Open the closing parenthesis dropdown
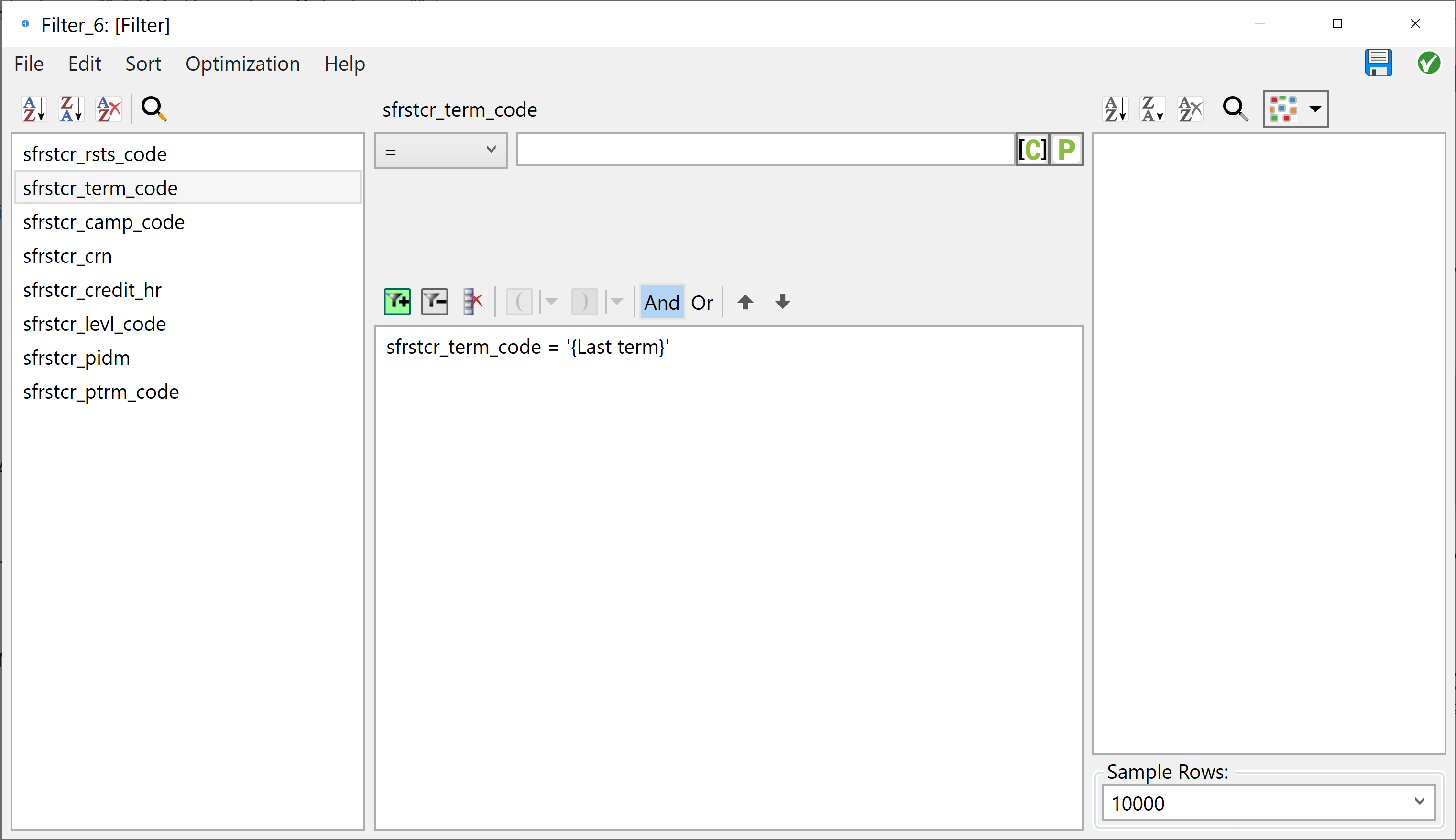Screen dimensions: 1456x840 point(617,302)
